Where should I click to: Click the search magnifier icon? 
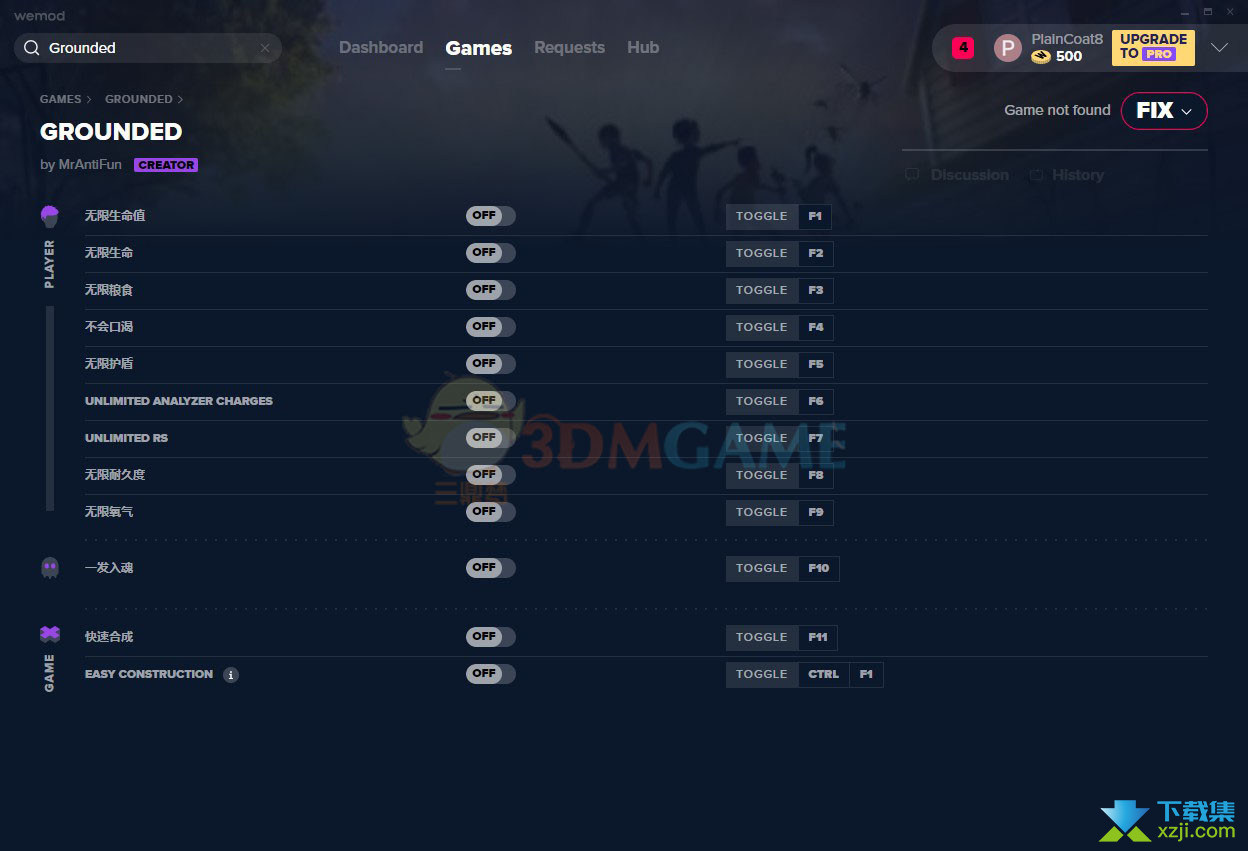coord(32,48)
